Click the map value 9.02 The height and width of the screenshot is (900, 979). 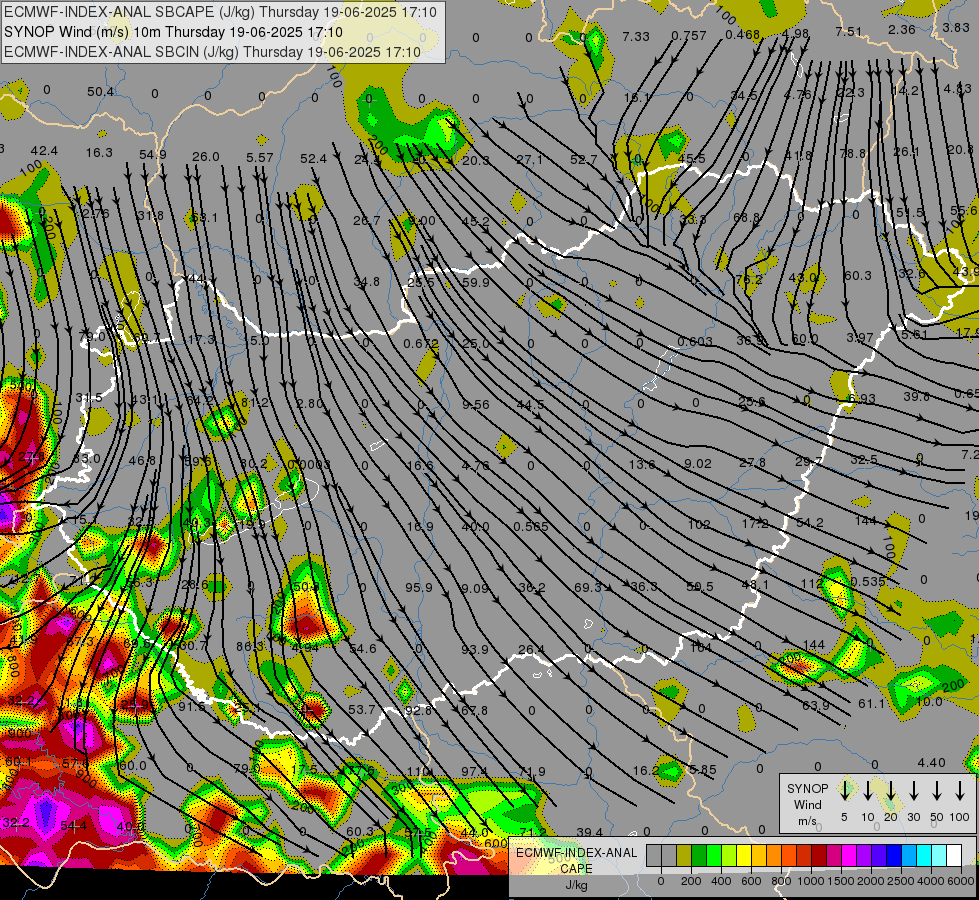coord(697,463)
